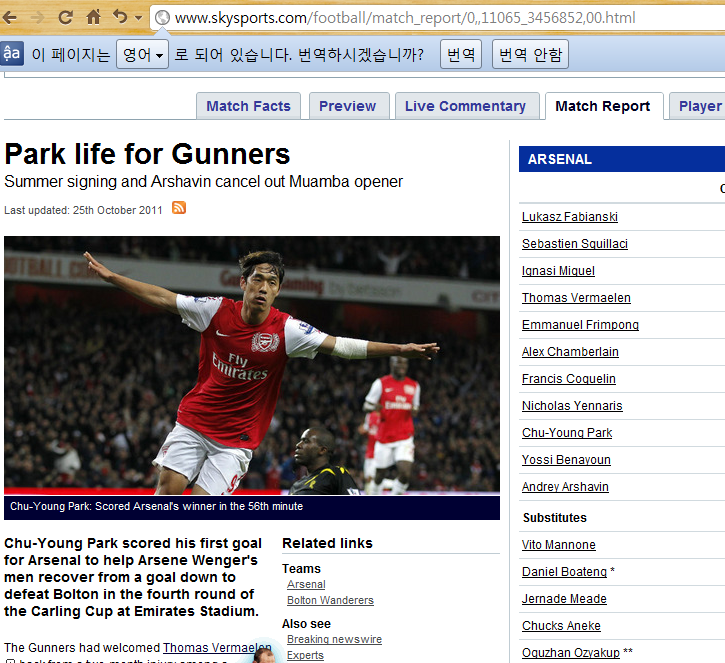Open the Lukasz Fabianski player link
This screenshot has width=725, height=663.
570,217
